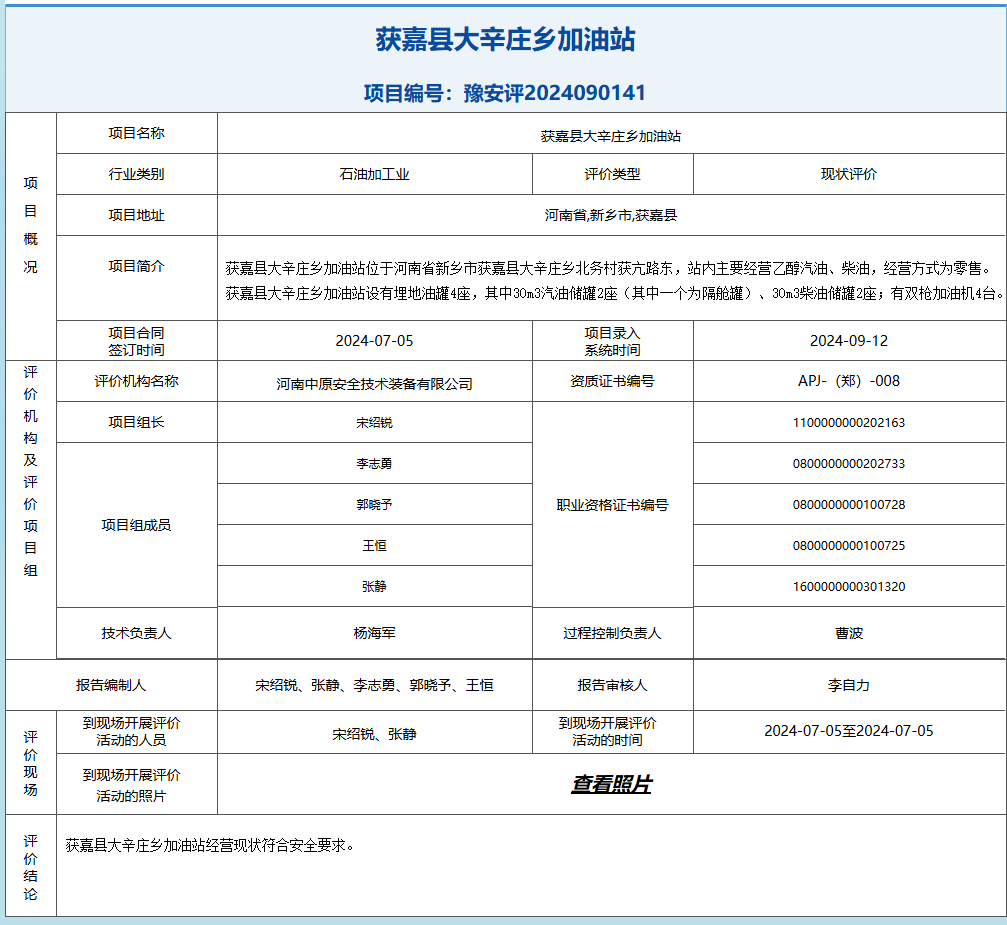
Task: Click member name 张静 in team list
Action: (x=374, y=586)
